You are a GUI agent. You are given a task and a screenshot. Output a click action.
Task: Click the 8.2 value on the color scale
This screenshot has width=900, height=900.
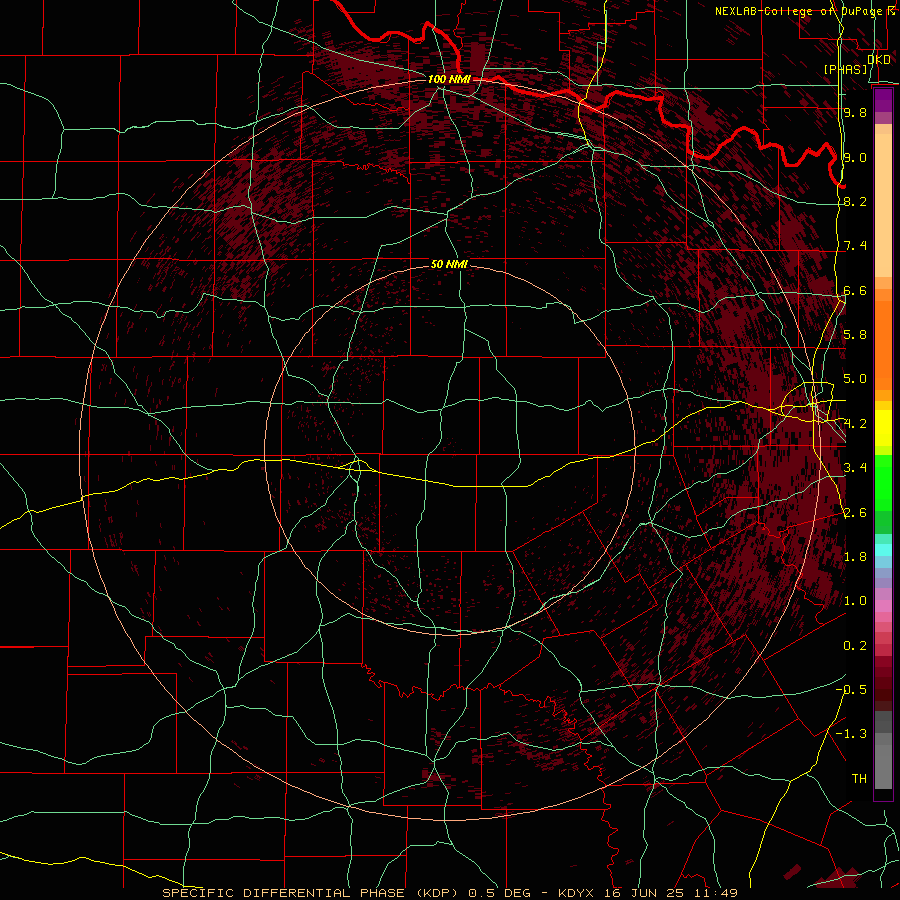coord(855,201)
